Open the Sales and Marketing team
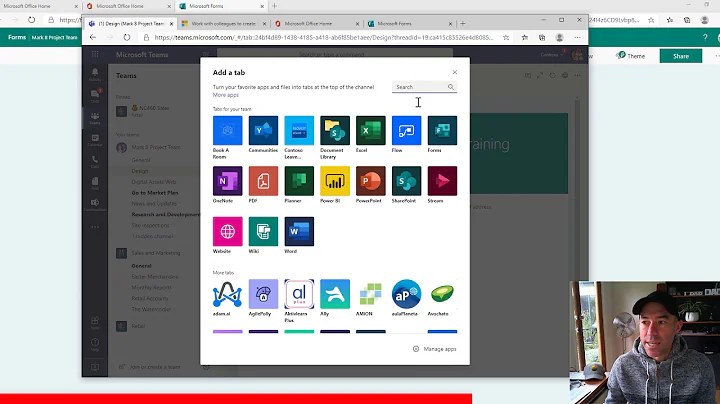This screenshot has height=404, width=720. point(156,253)
